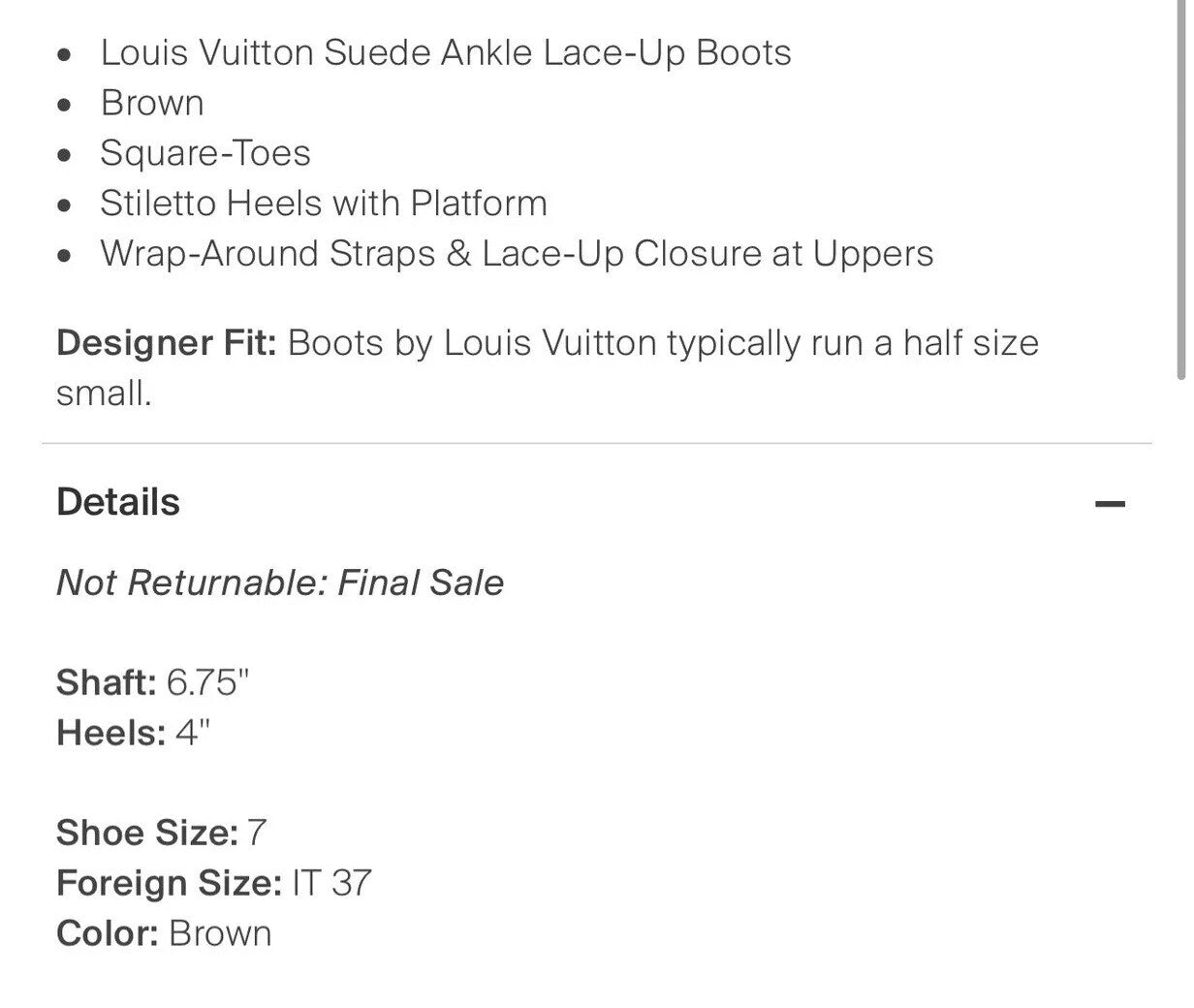Collapse the Details section minus icon
Image resolution: width=1194 pixels, height=1008 pixels.
(x=1110, y=504)
